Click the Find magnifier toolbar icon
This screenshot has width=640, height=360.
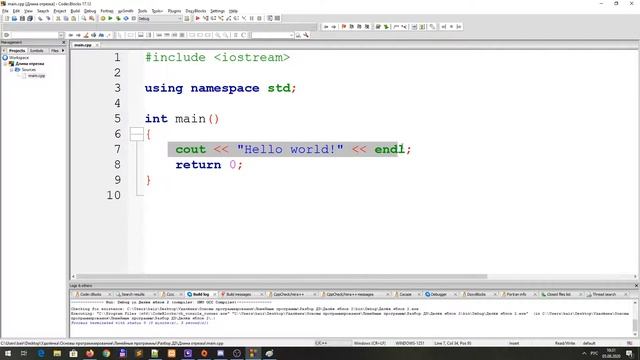[84, 18]
